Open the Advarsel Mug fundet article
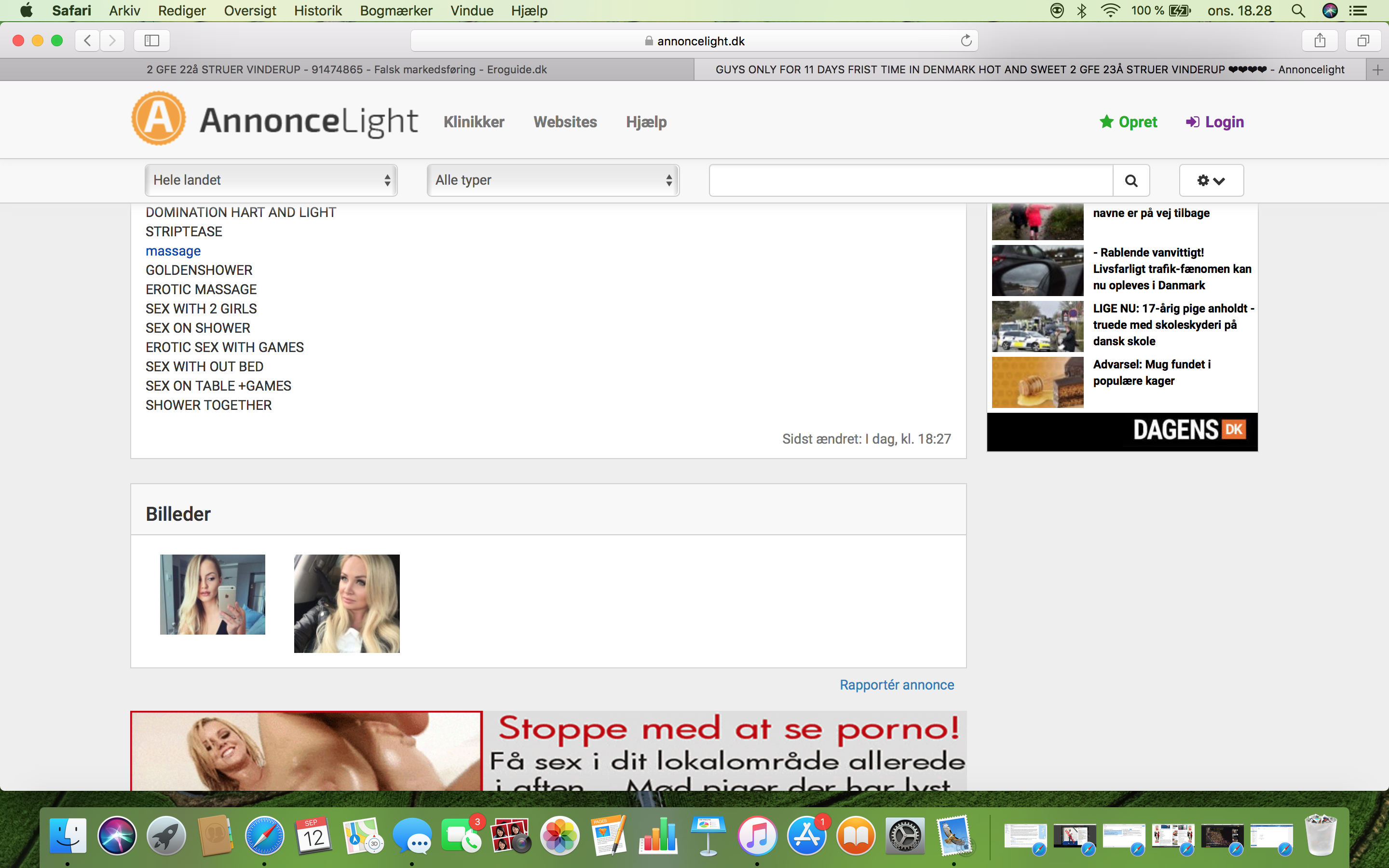Screen dimensions: 1389x868 (x=1124, y=382)
